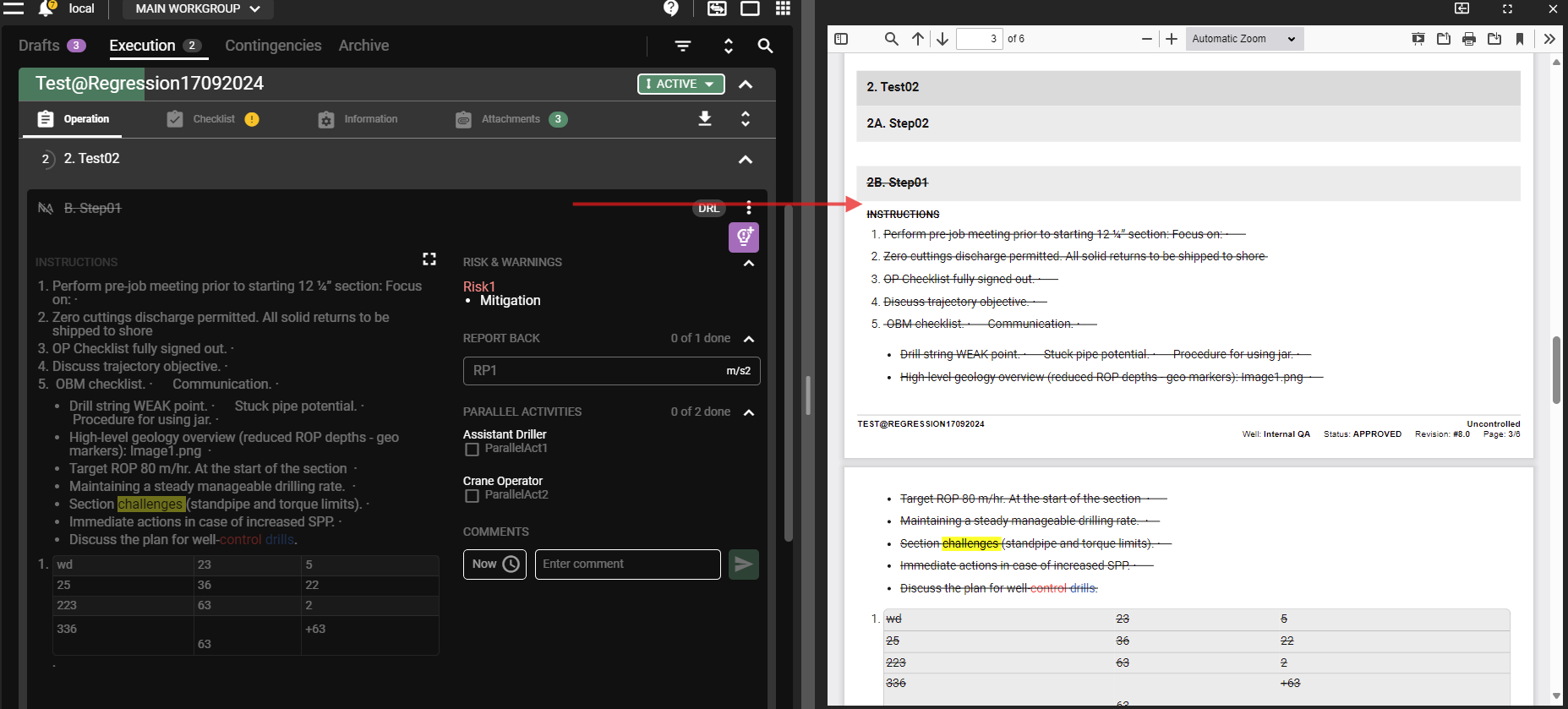Expand instructions with the fullscreen icon
The height and width of the screenshot is (709, 1568).
[x=429, y=259]
